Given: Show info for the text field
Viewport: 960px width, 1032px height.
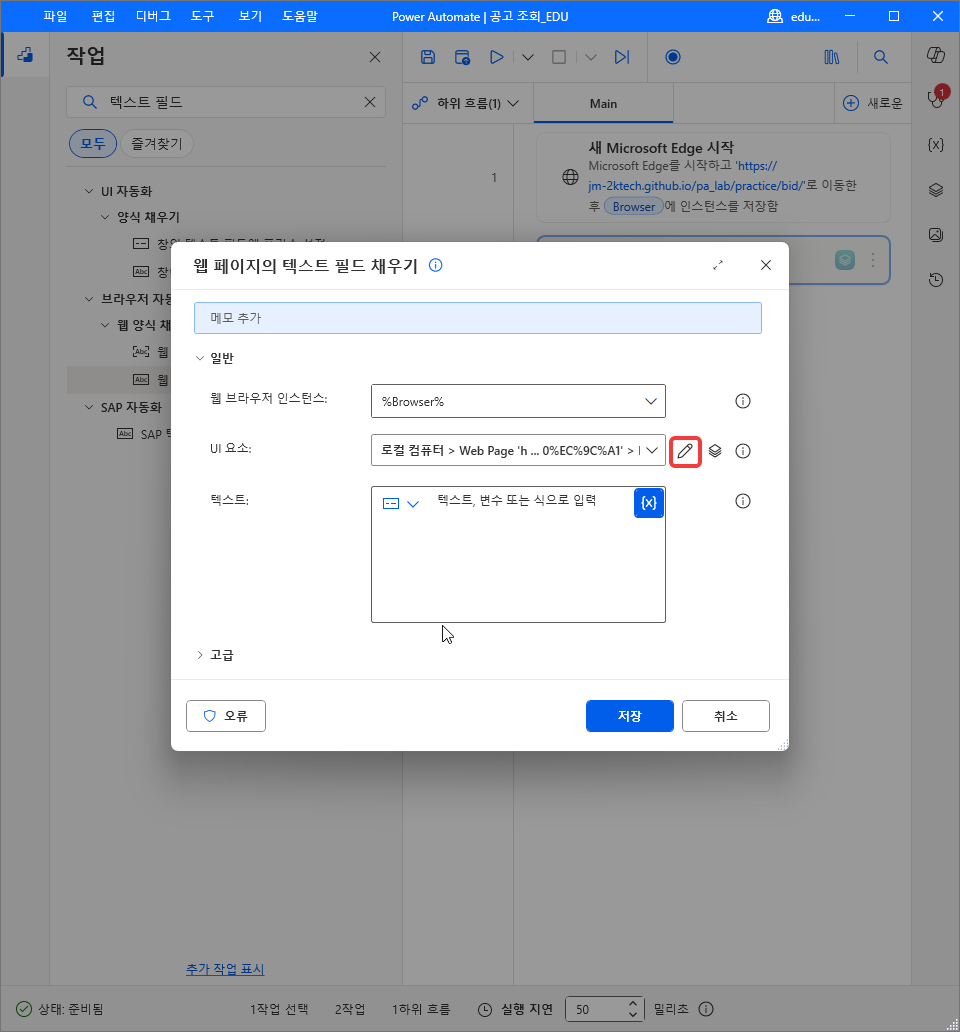Looking at the screenshot, I should 743,502.
